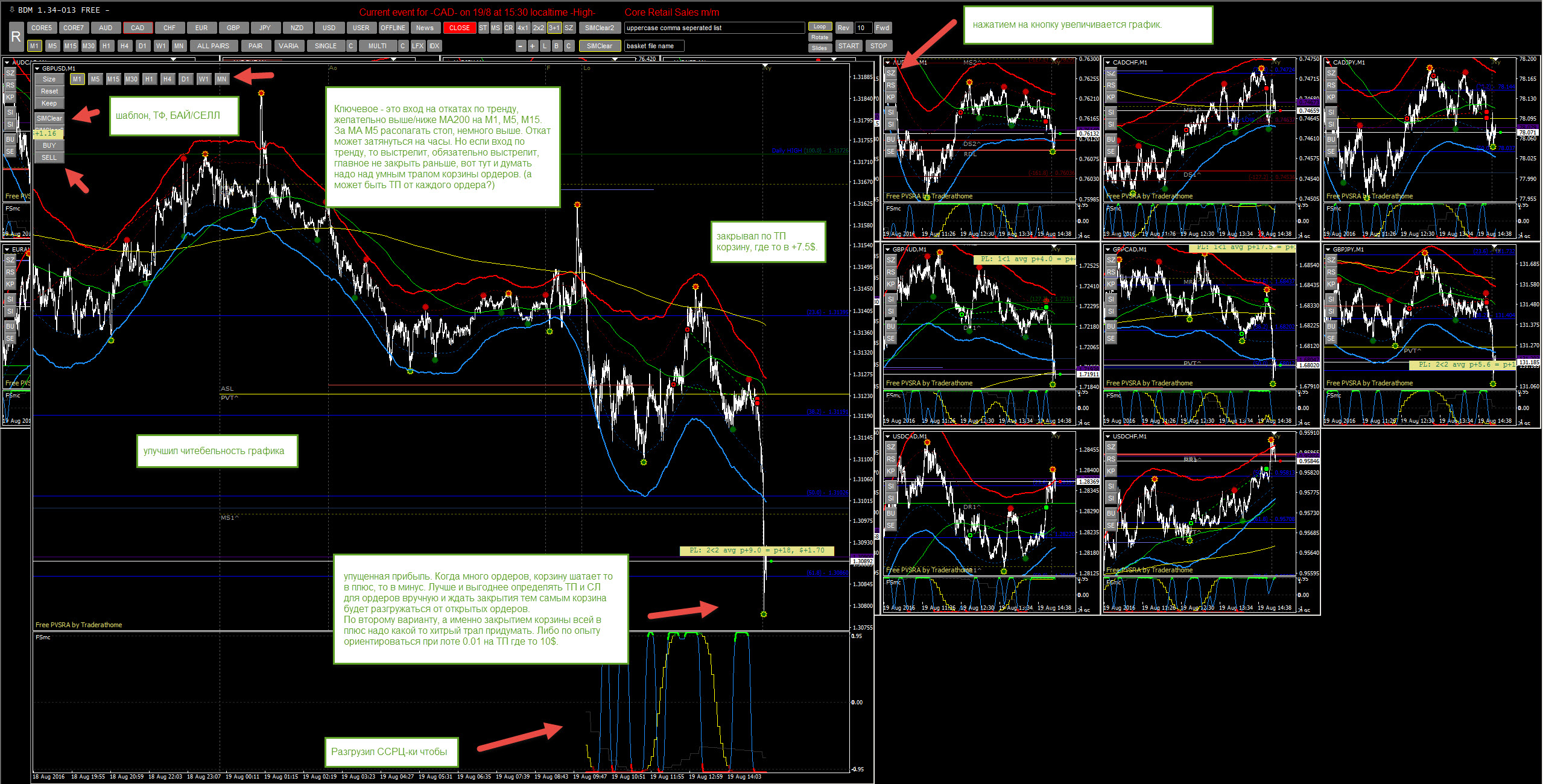
Task: Click the CR layout button
Action: click(x=509, y=28)
